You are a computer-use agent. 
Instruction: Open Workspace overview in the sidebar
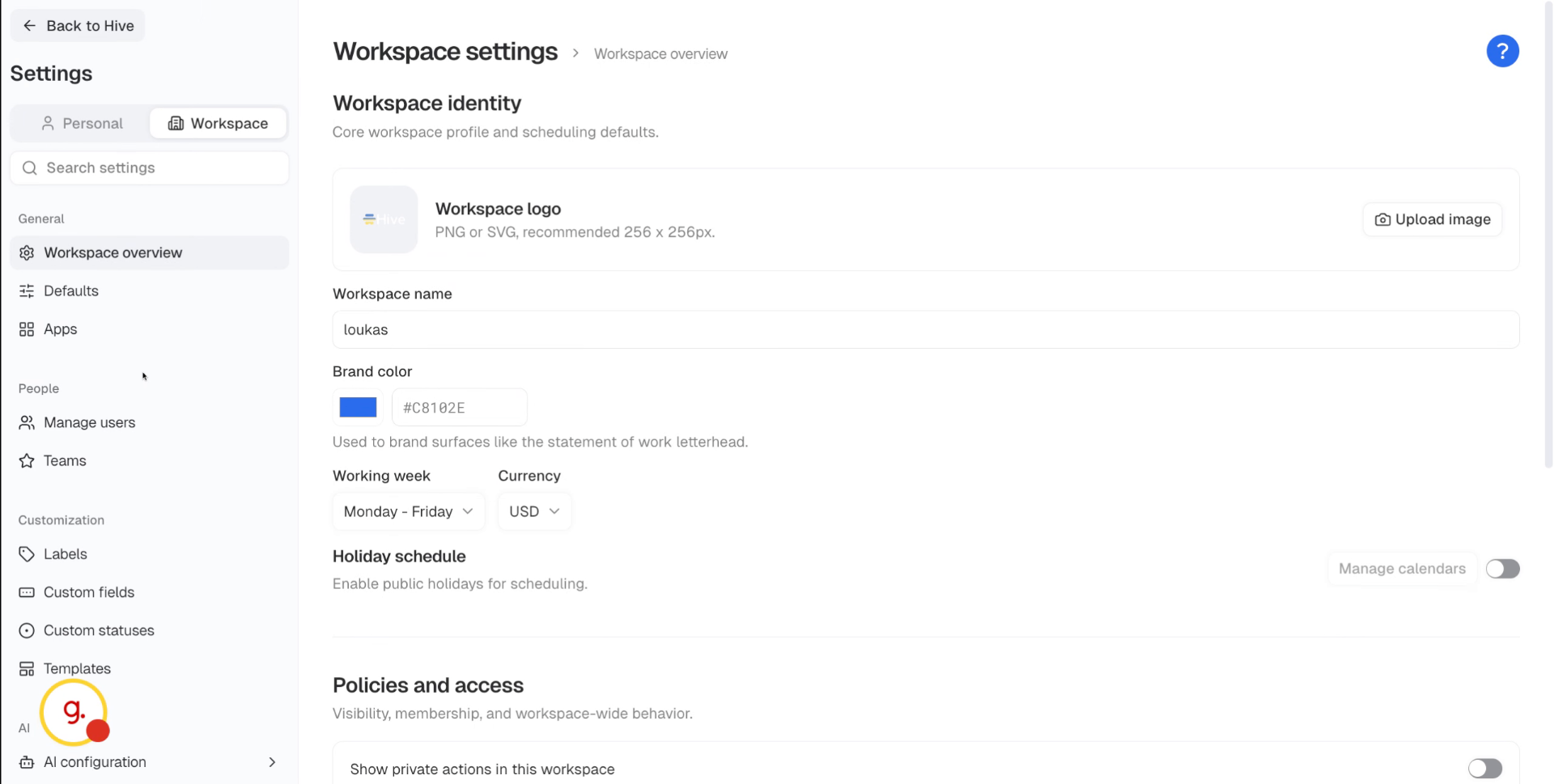point(150,253)
